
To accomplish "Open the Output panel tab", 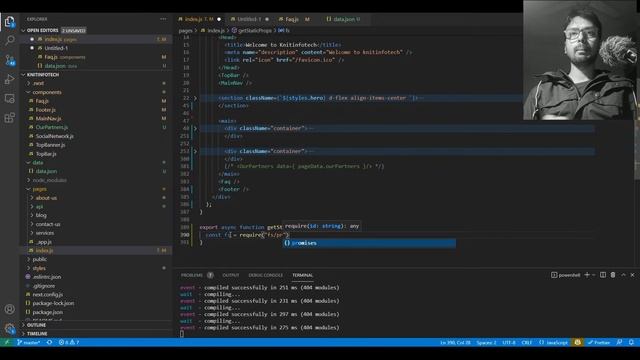I will (231, 275).
